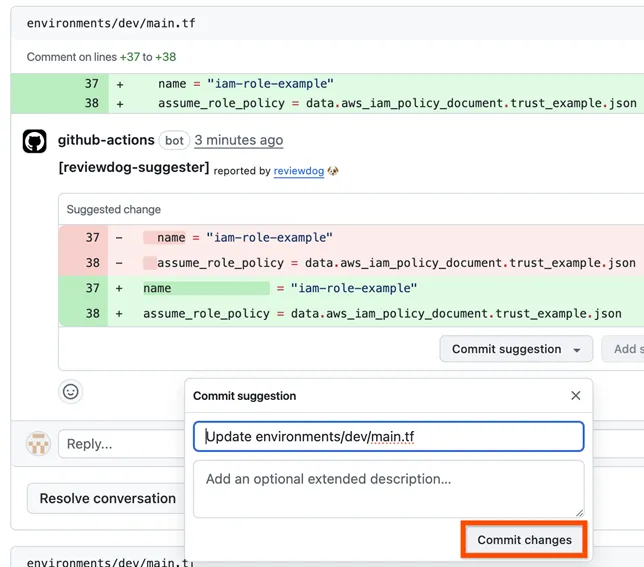Image resolution: width=644 pixels, height=567 pixels.
Task: Open the reviewdog link
Action: tap(298, 171)
